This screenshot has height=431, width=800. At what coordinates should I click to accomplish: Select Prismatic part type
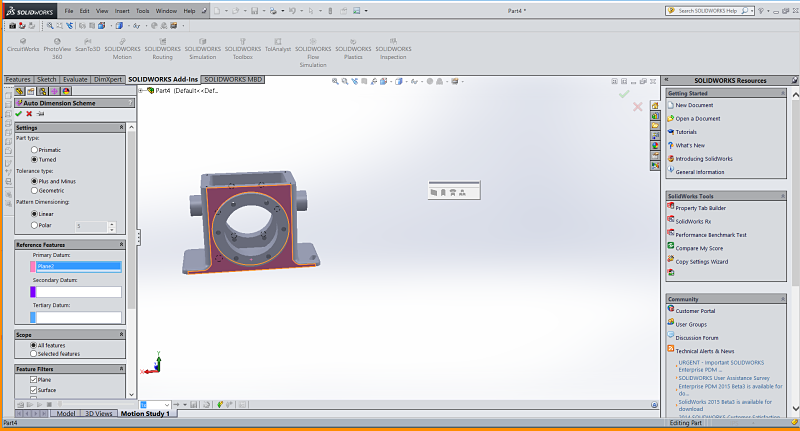34,150
